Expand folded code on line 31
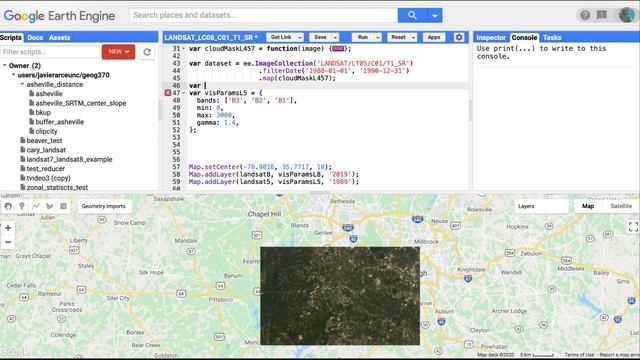Screen dimensions: 640x360 point(183,49)
